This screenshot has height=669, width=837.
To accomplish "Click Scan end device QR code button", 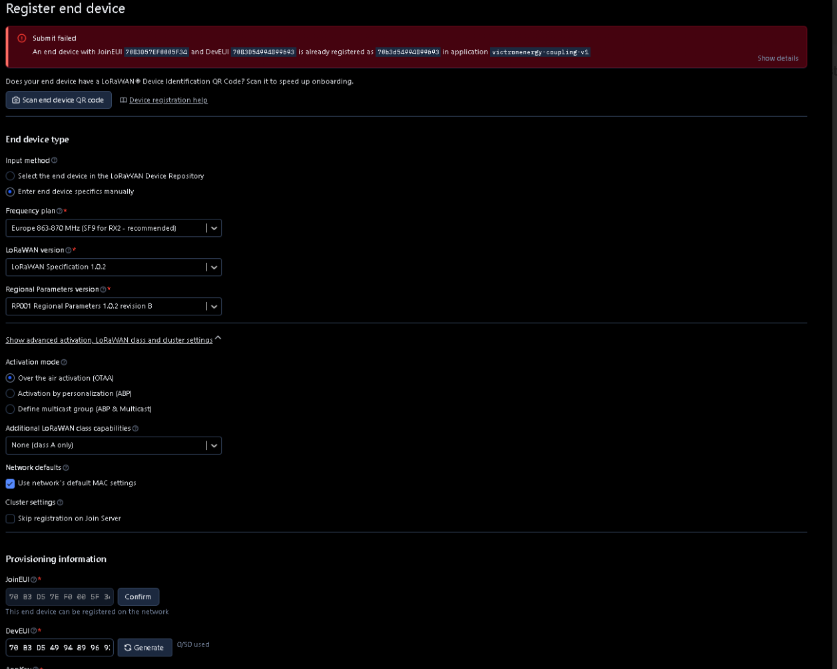I will coord(58,100).
